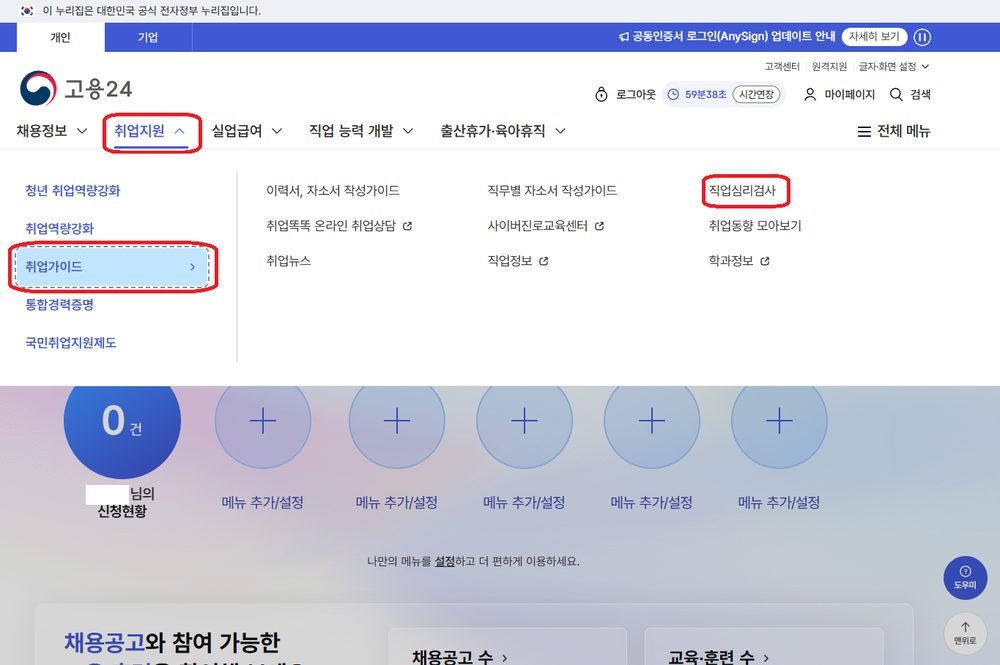Click the second 메뉴 추가/설정 plus circle
Image resolution: width=1000 pixels, height=665 pixels.
click(397, 421)
